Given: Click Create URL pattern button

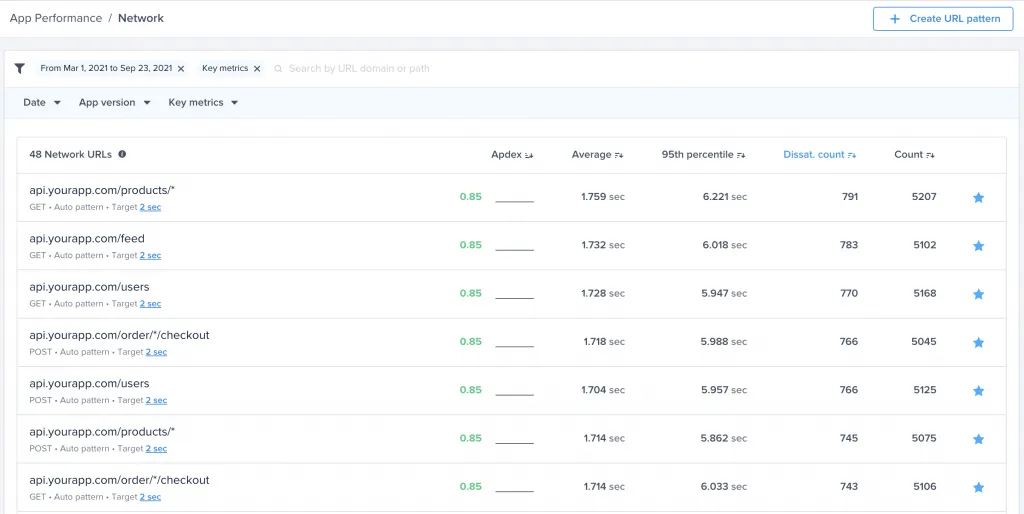Looking at the screenshot, I should (943, 19).
